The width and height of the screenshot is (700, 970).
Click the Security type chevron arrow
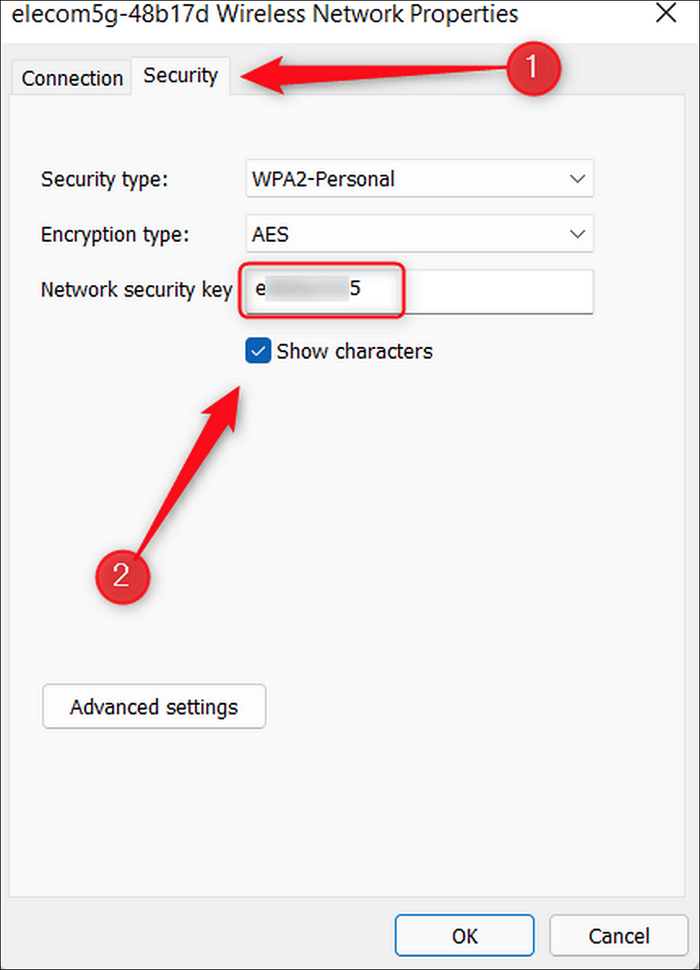point(577,179)
